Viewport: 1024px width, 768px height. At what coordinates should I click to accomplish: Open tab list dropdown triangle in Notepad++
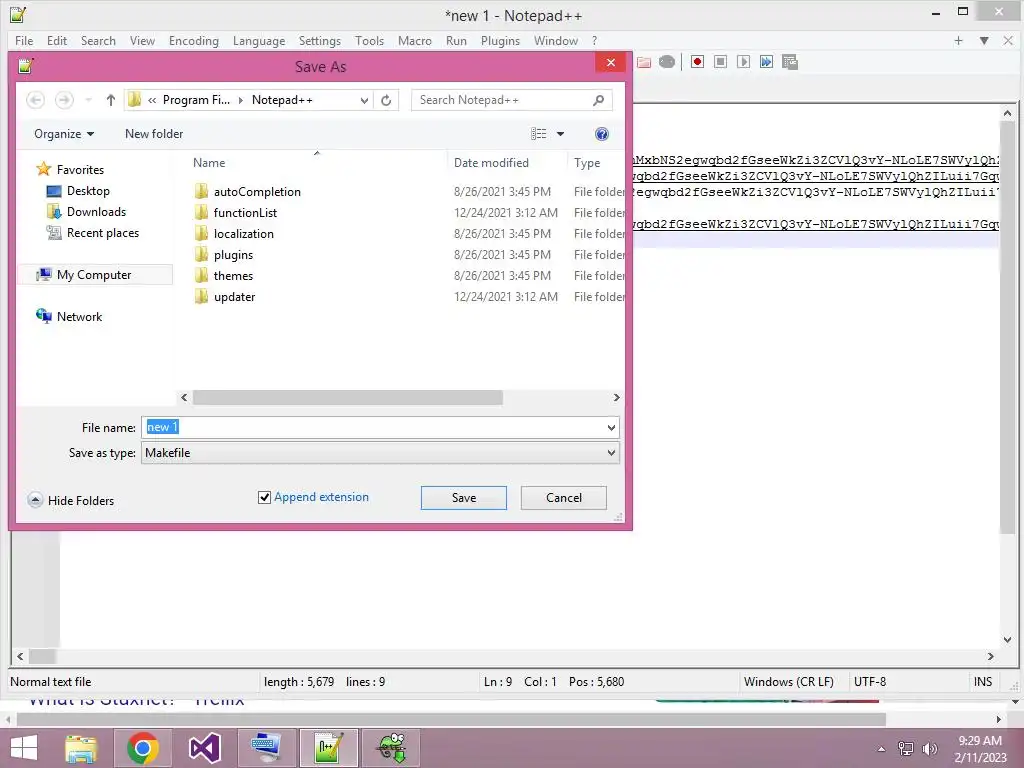pos(984,40)
